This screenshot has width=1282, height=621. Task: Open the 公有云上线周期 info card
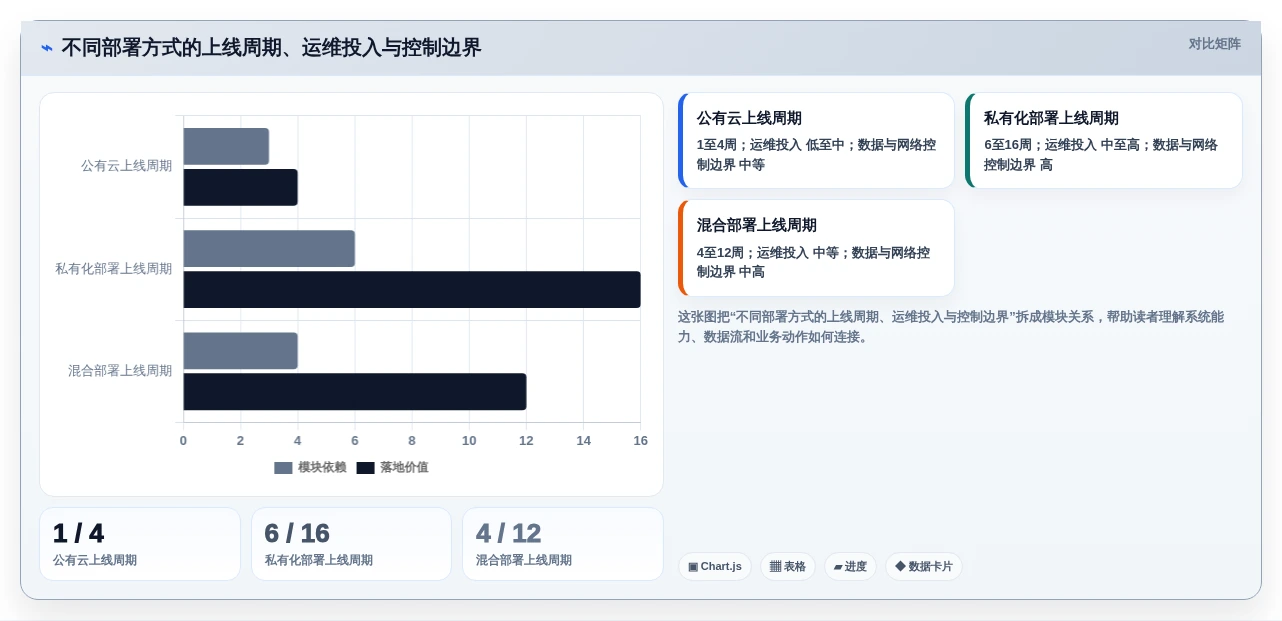click(816, 141)
